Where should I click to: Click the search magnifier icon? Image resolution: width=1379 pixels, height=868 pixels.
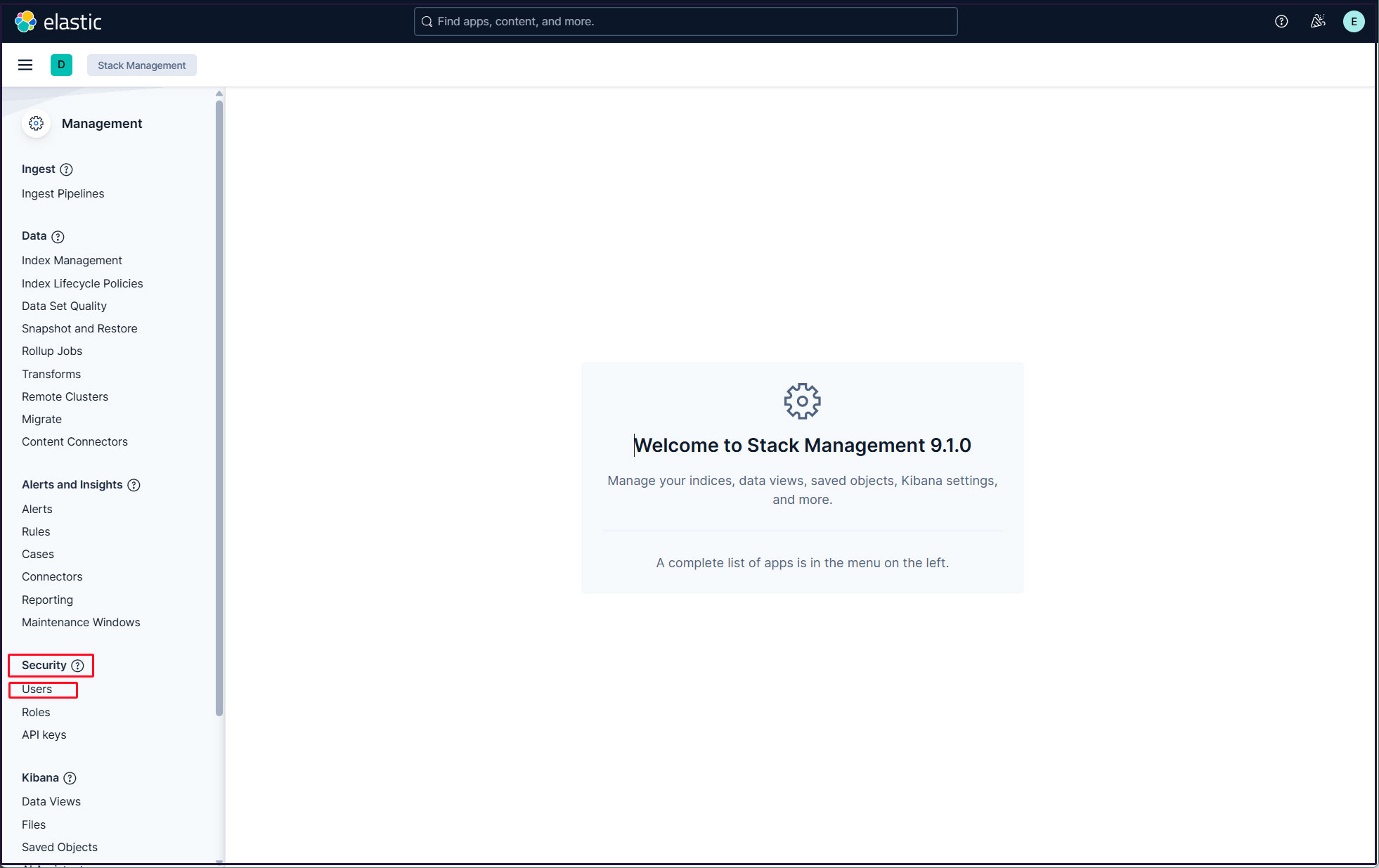pos(427,22)
